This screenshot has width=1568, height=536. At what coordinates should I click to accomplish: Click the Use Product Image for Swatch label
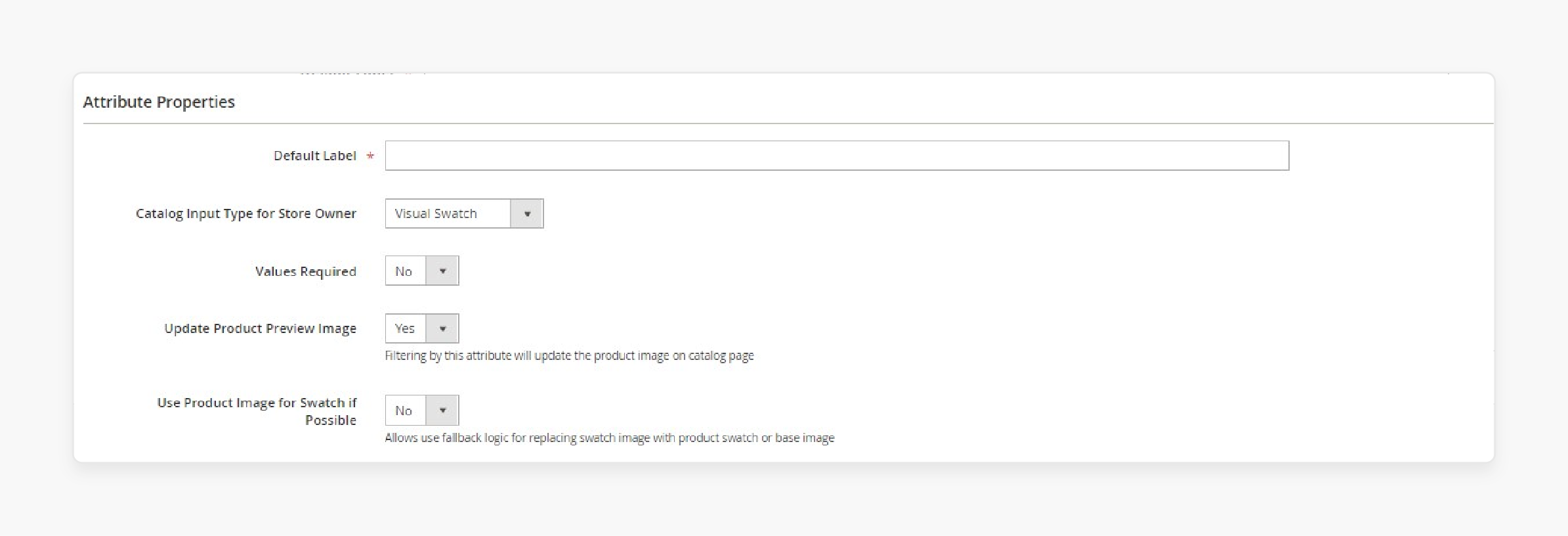[x=257, y=411]
